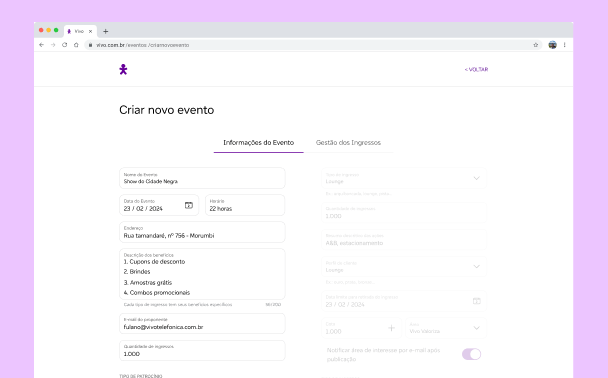Click the text '2. Brindes'

pos(137,272)
